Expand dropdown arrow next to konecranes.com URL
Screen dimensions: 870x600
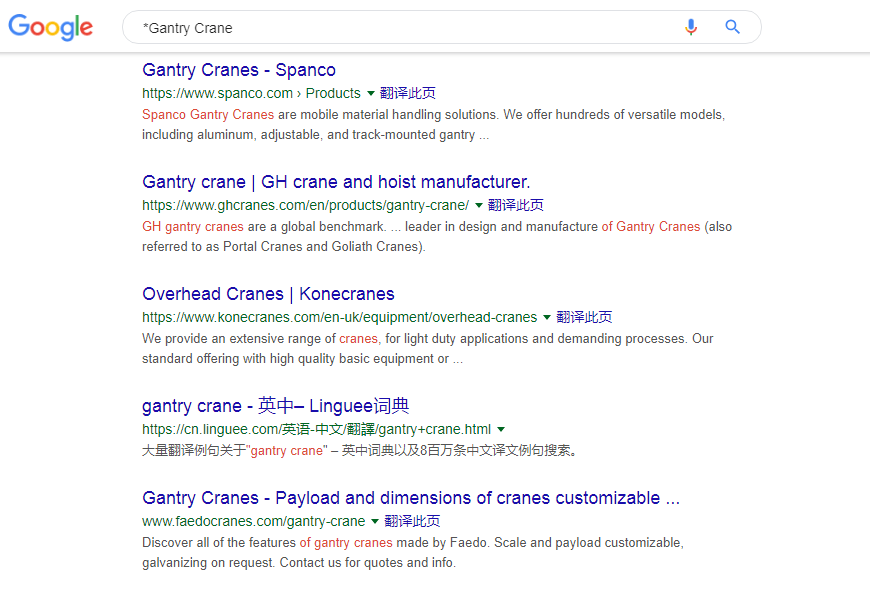pyautogui.click(x=547, y=317)
